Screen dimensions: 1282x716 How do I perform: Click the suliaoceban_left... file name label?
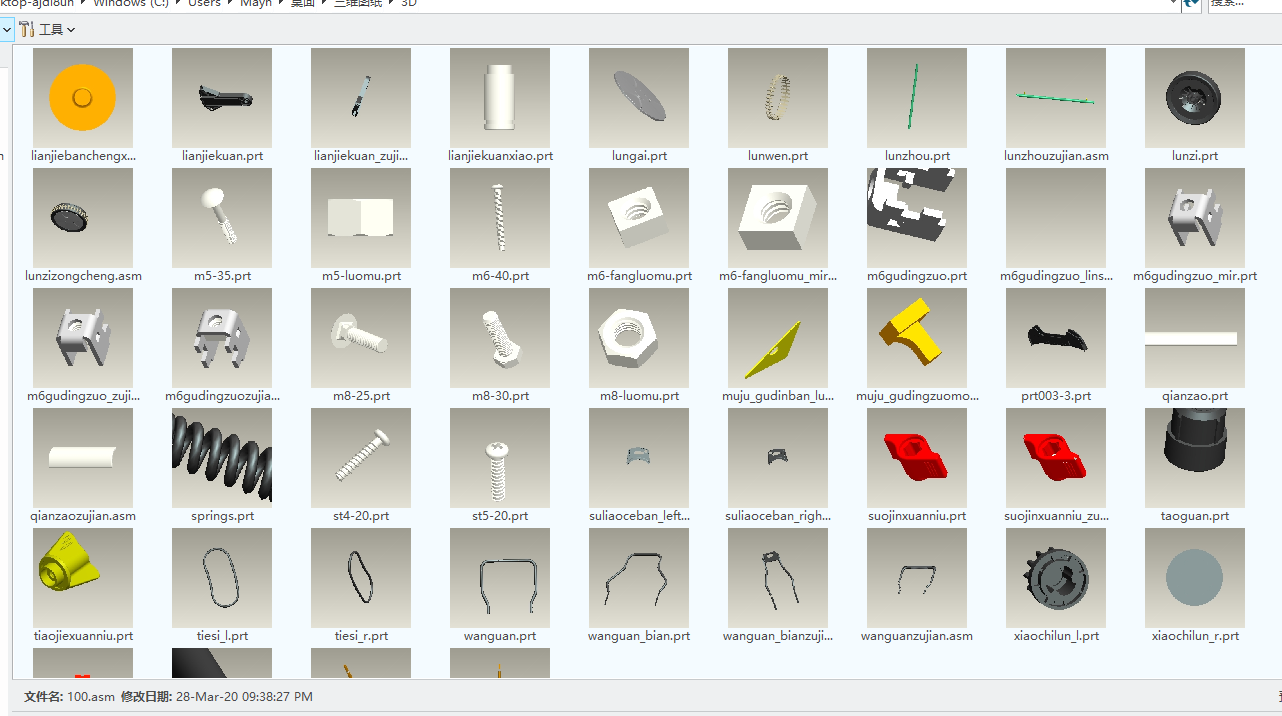tap(639, 516)
